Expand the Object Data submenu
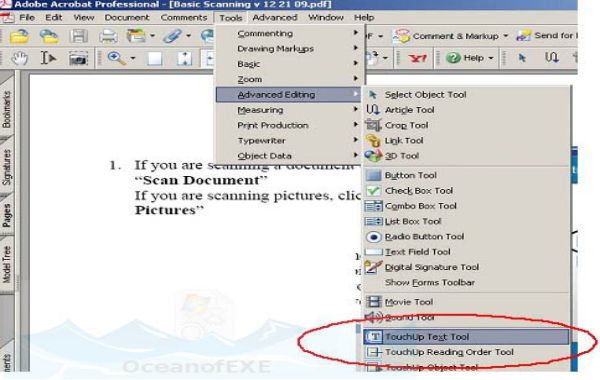Screen dimensions: 600x380 click(289, 156)
